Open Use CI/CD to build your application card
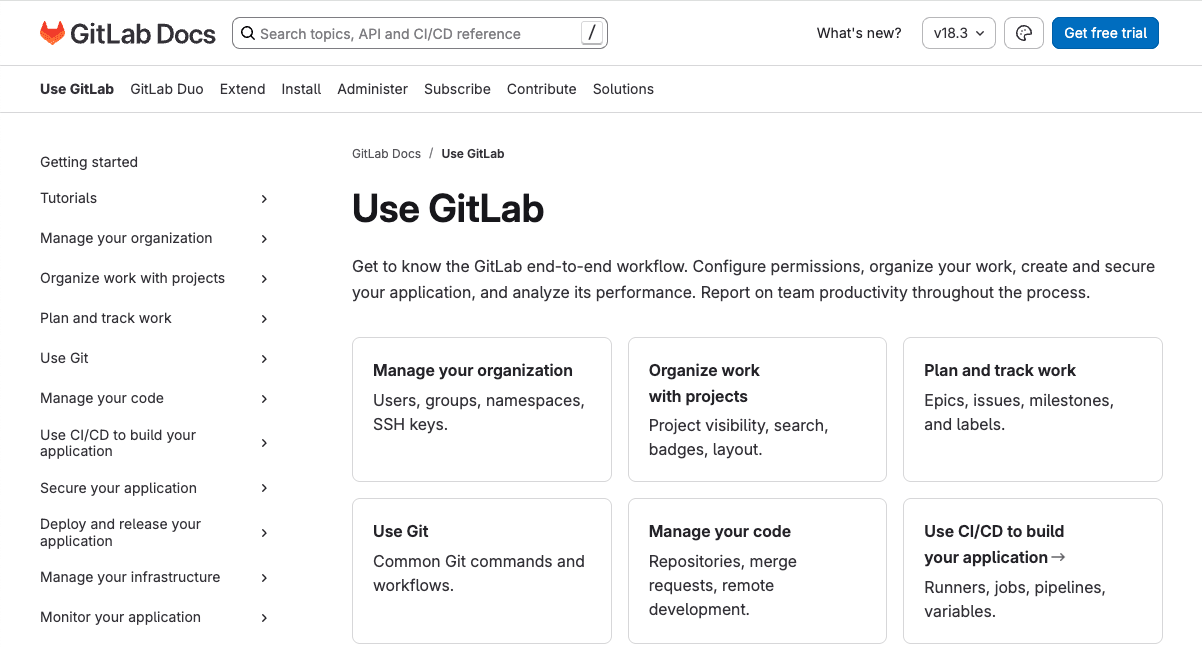 pyautogui.click(x=1033, y=570)
